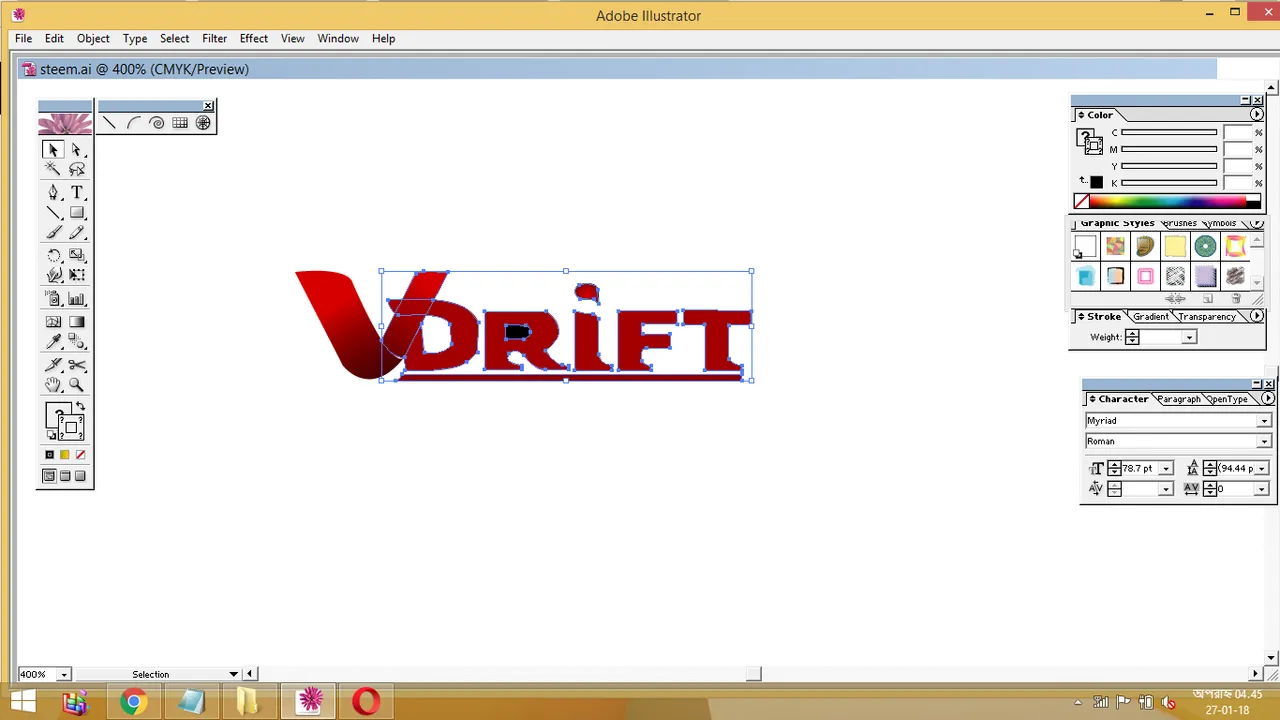Switch to the Paragraph tab
The width and height of the screenshot is (1280, 720).
1178,399
